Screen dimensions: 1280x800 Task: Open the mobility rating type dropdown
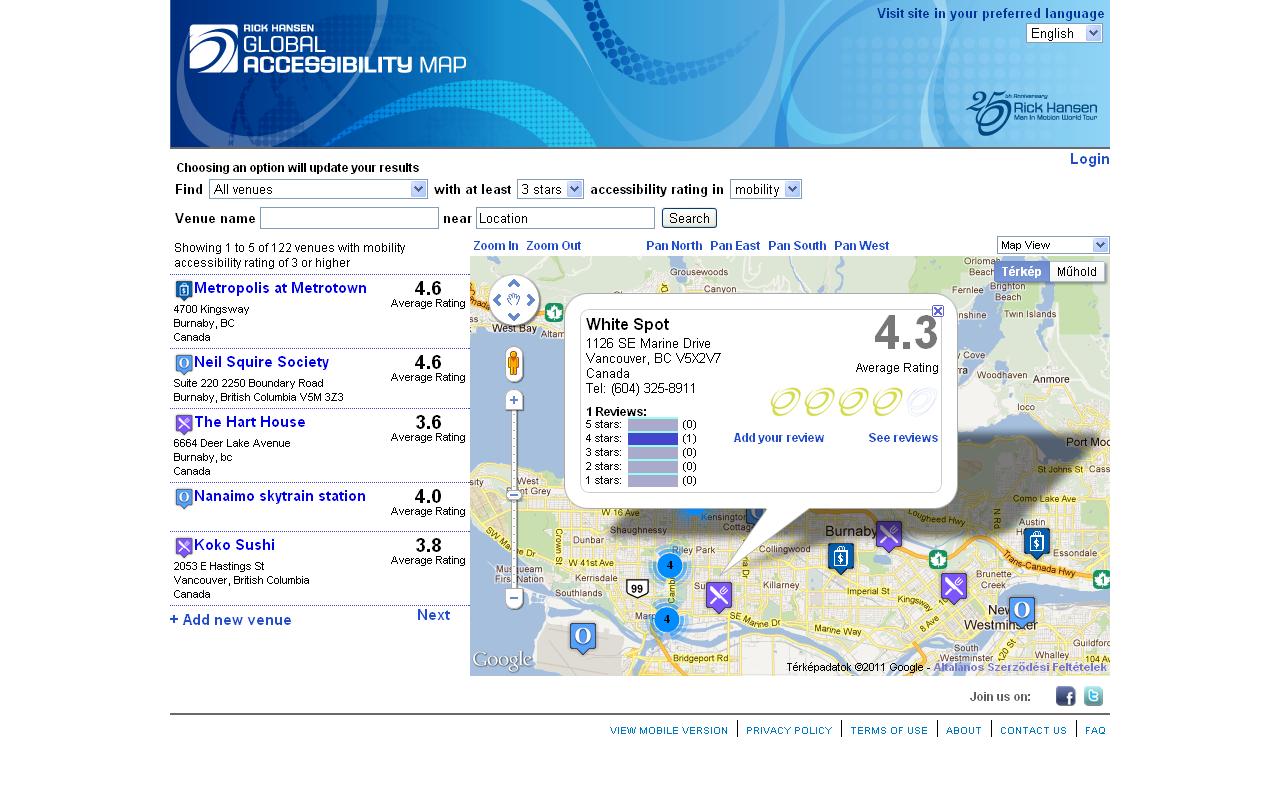(766, 189)
